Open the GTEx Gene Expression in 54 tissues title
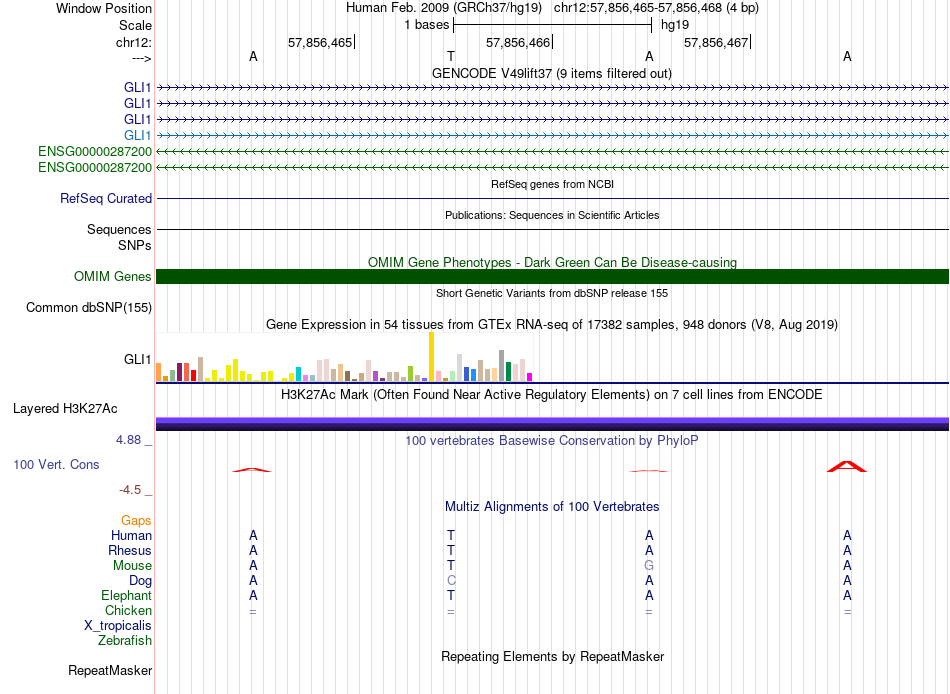The width and height of the screenshot is (950, 694). [552, 324]
